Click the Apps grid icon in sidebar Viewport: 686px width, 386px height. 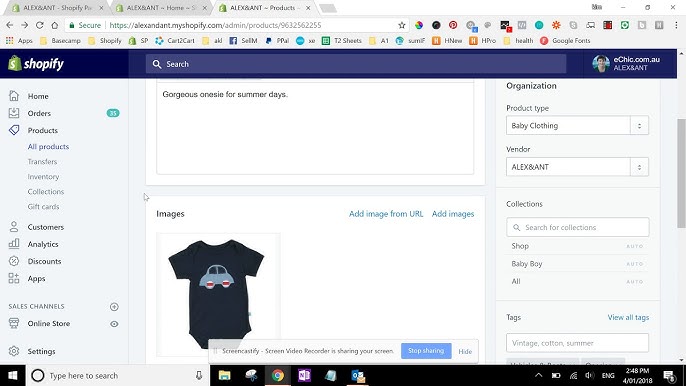pos(14,278)
